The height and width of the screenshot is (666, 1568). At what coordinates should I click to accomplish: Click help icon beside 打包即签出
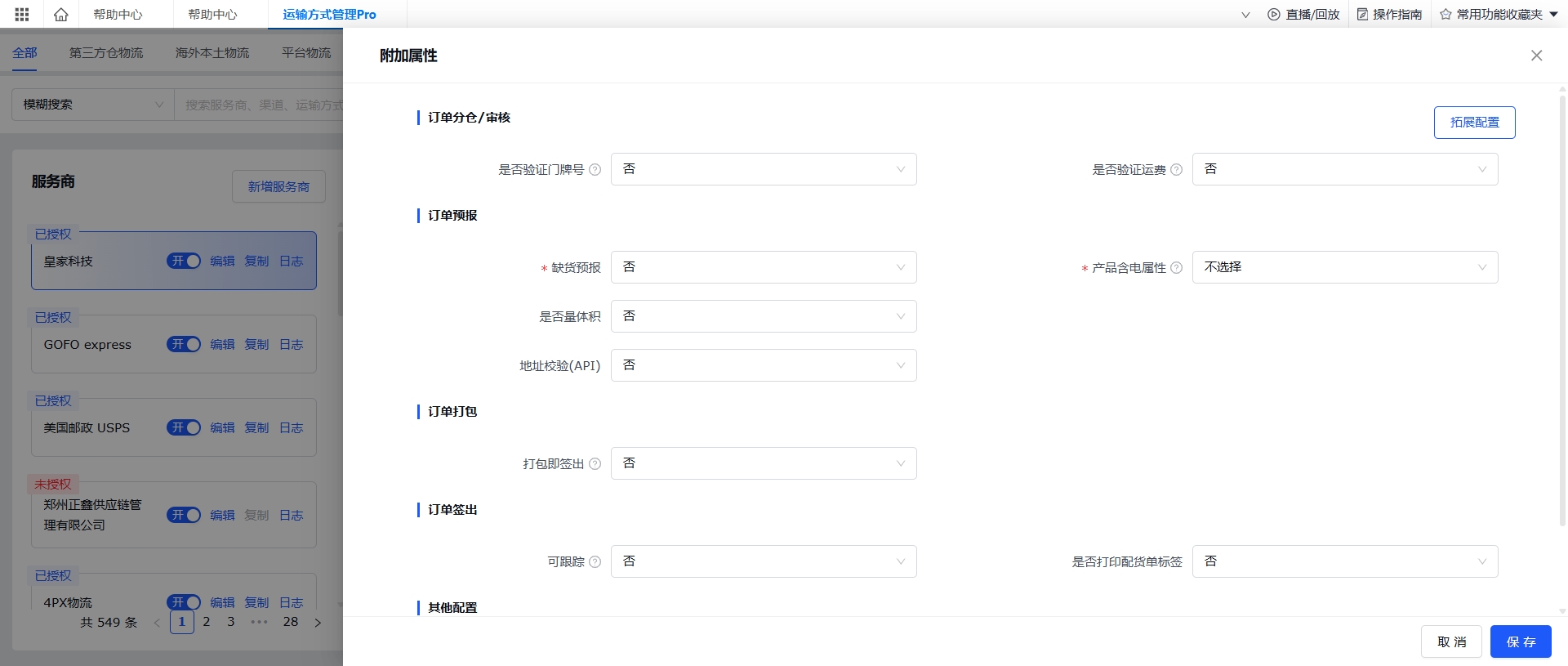pos(595,464)
